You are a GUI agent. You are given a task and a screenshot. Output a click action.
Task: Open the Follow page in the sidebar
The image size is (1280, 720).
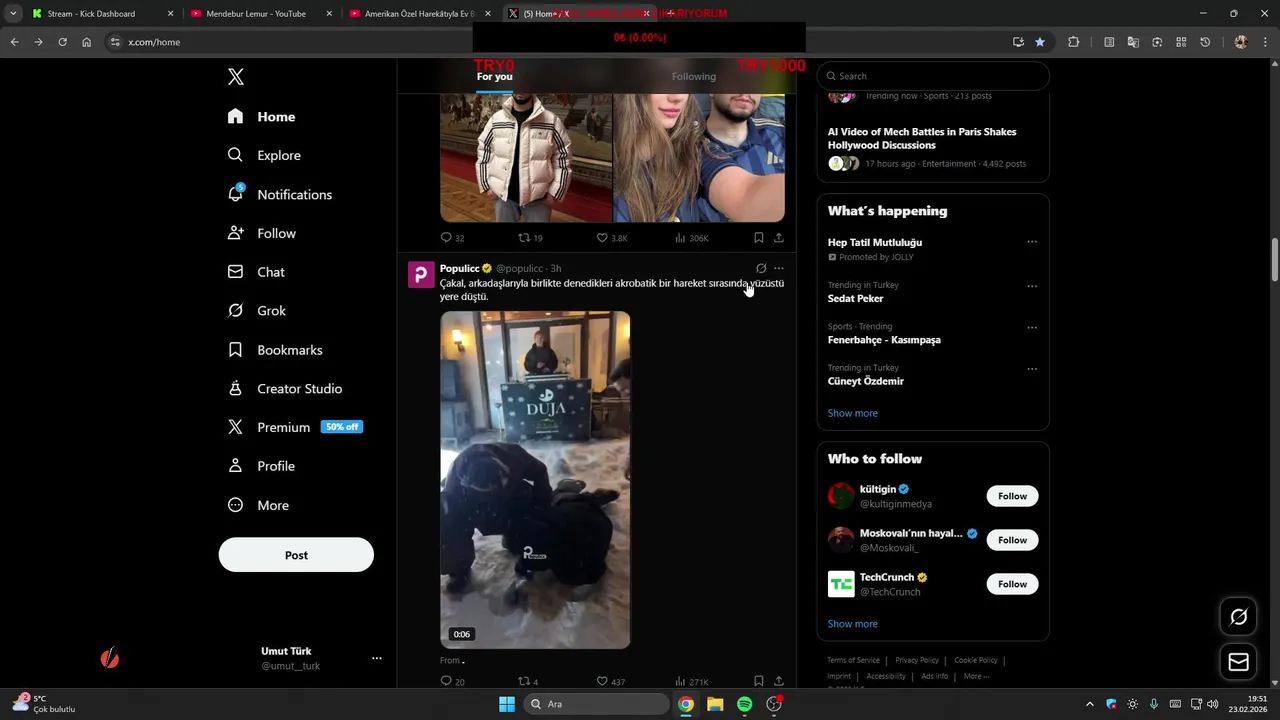pos(261,233)
